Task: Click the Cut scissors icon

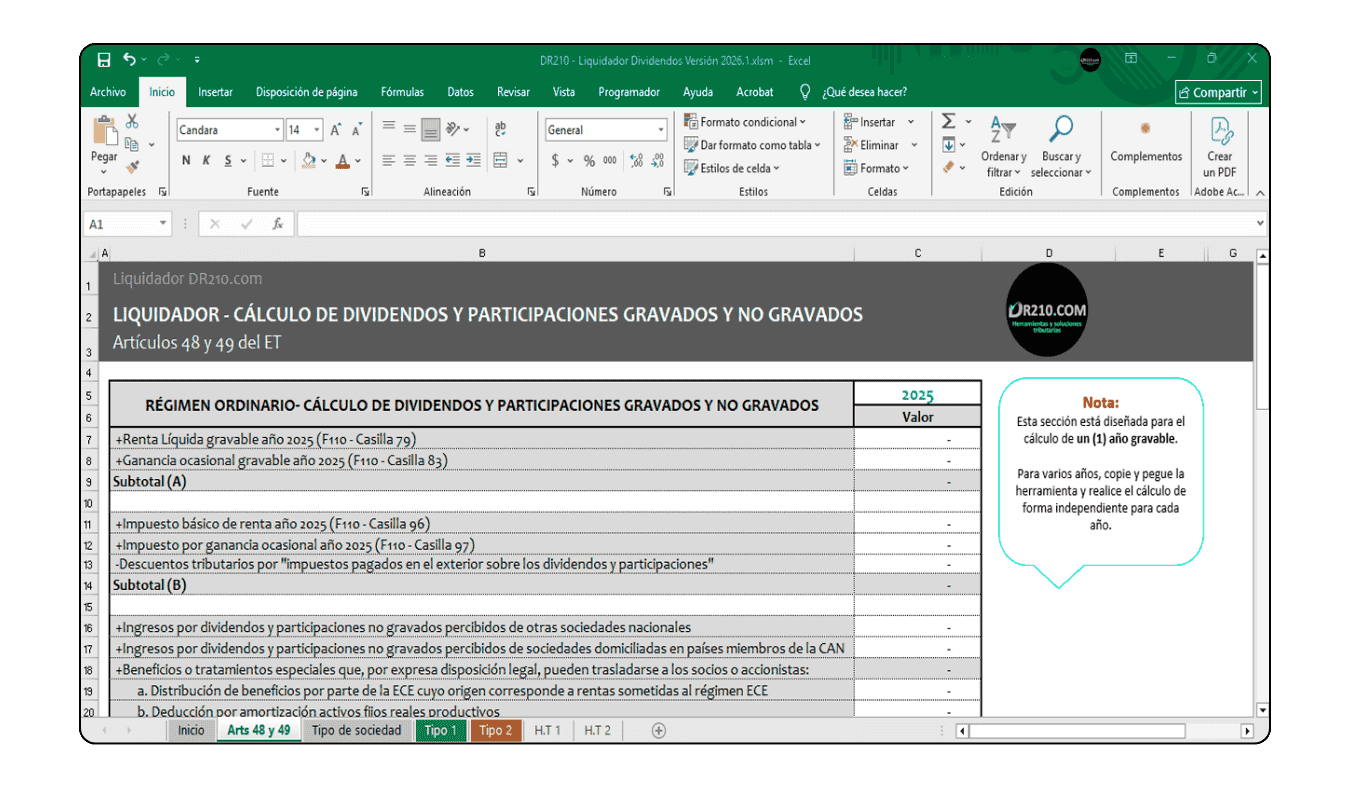Action: pyautogui.click(x=132, y=122)
